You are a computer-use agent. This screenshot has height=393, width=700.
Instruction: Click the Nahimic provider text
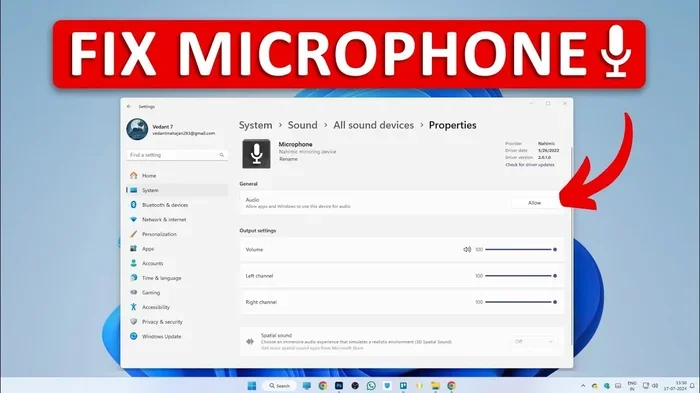point(546,143)
